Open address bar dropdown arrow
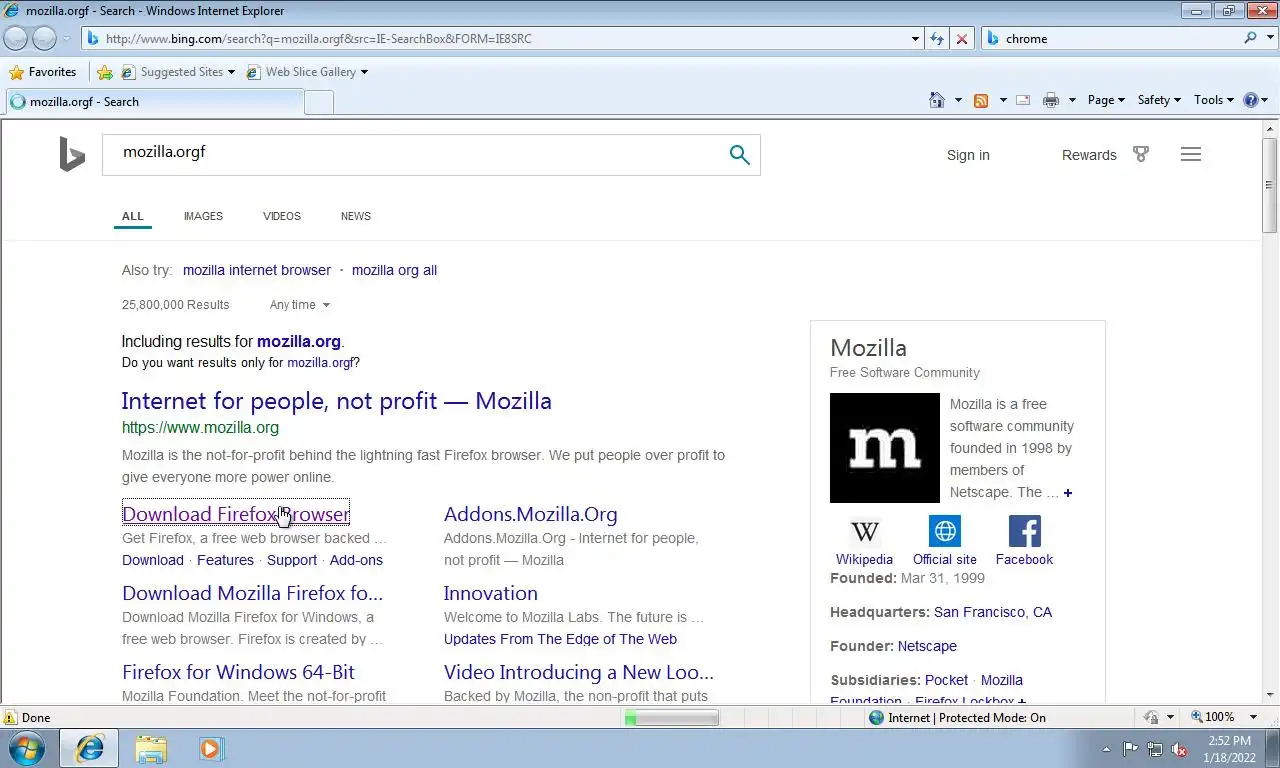 coord(915,39)
